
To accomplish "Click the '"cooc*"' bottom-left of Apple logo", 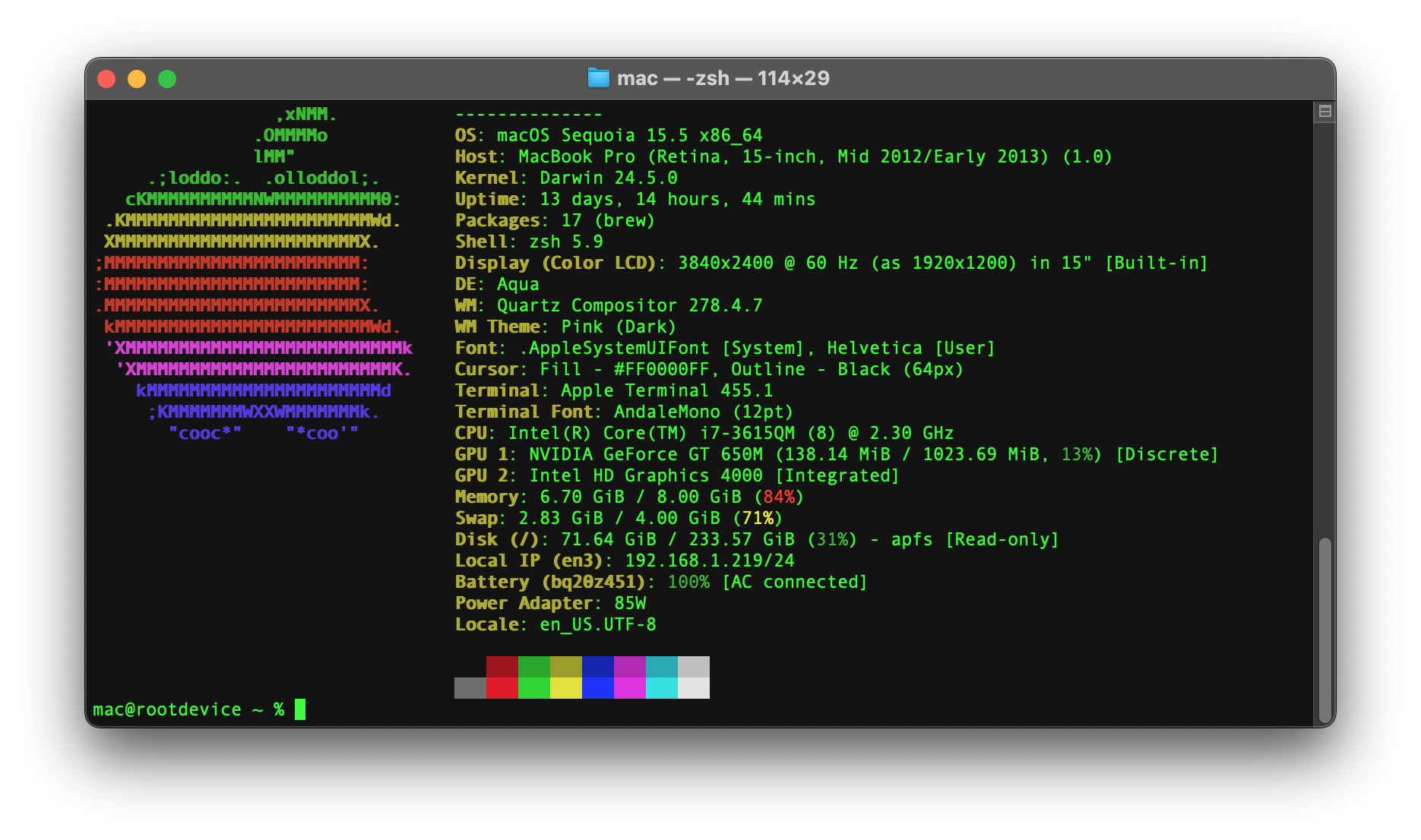I will coord(205,433).
